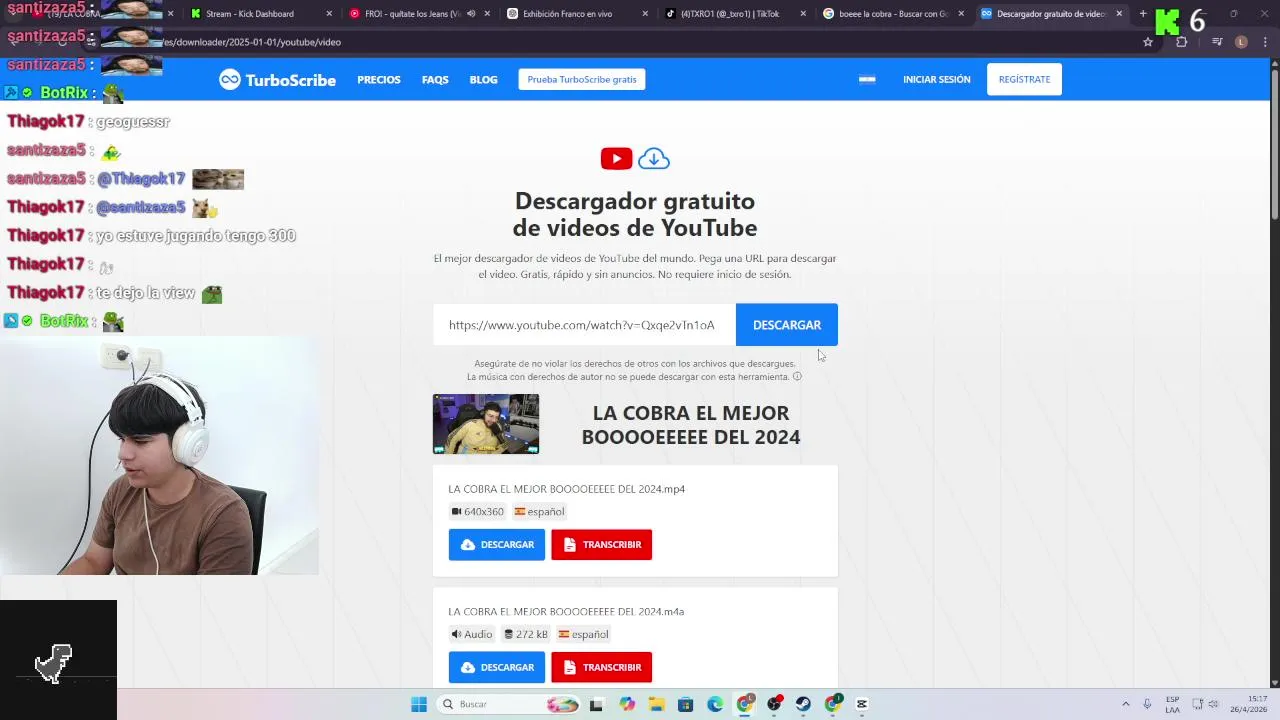Click INICIAR SESIÓN
This screenshot has width=1280, height=720.
coord(937,80)
